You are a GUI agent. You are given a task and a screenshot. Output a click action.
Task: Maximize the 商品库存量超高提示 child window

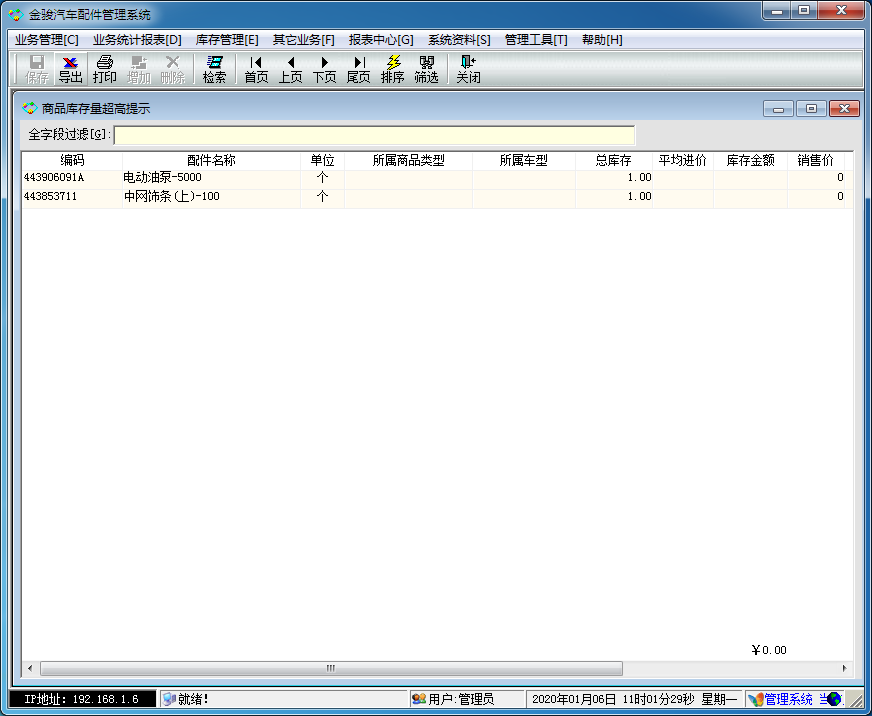[811, 108]
